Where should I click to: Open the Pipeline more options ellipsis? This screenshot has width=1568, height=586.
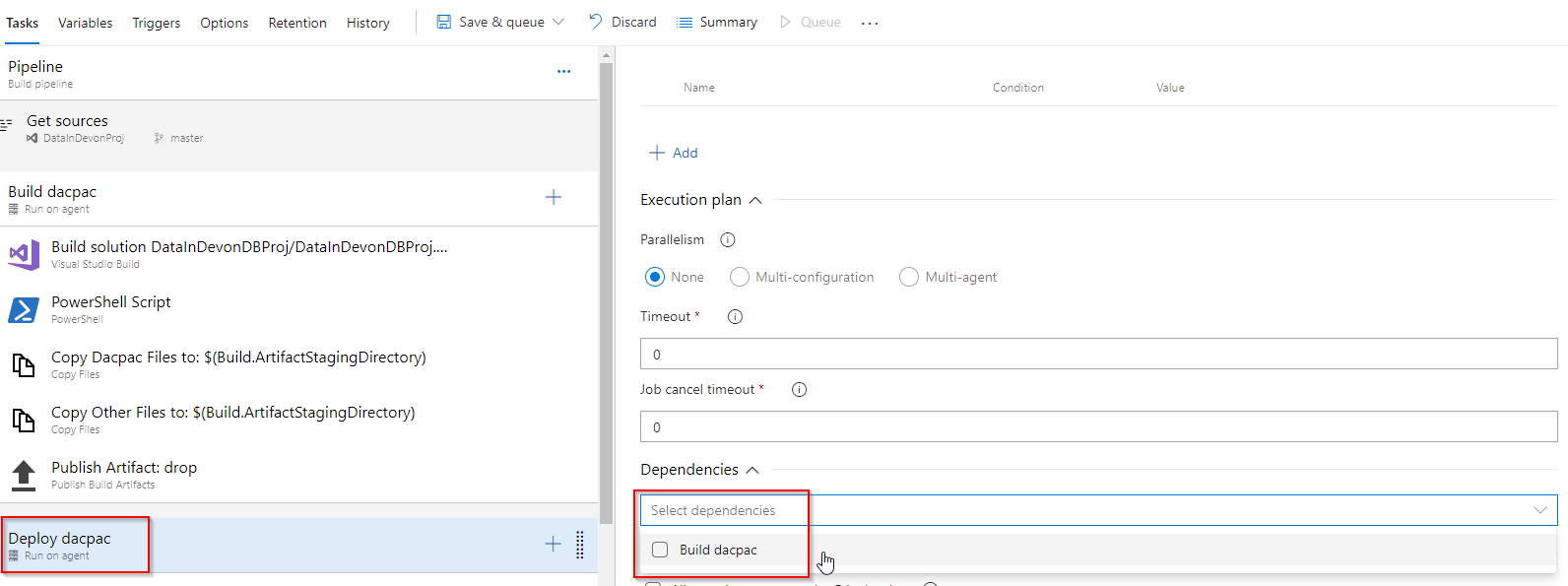563,72
